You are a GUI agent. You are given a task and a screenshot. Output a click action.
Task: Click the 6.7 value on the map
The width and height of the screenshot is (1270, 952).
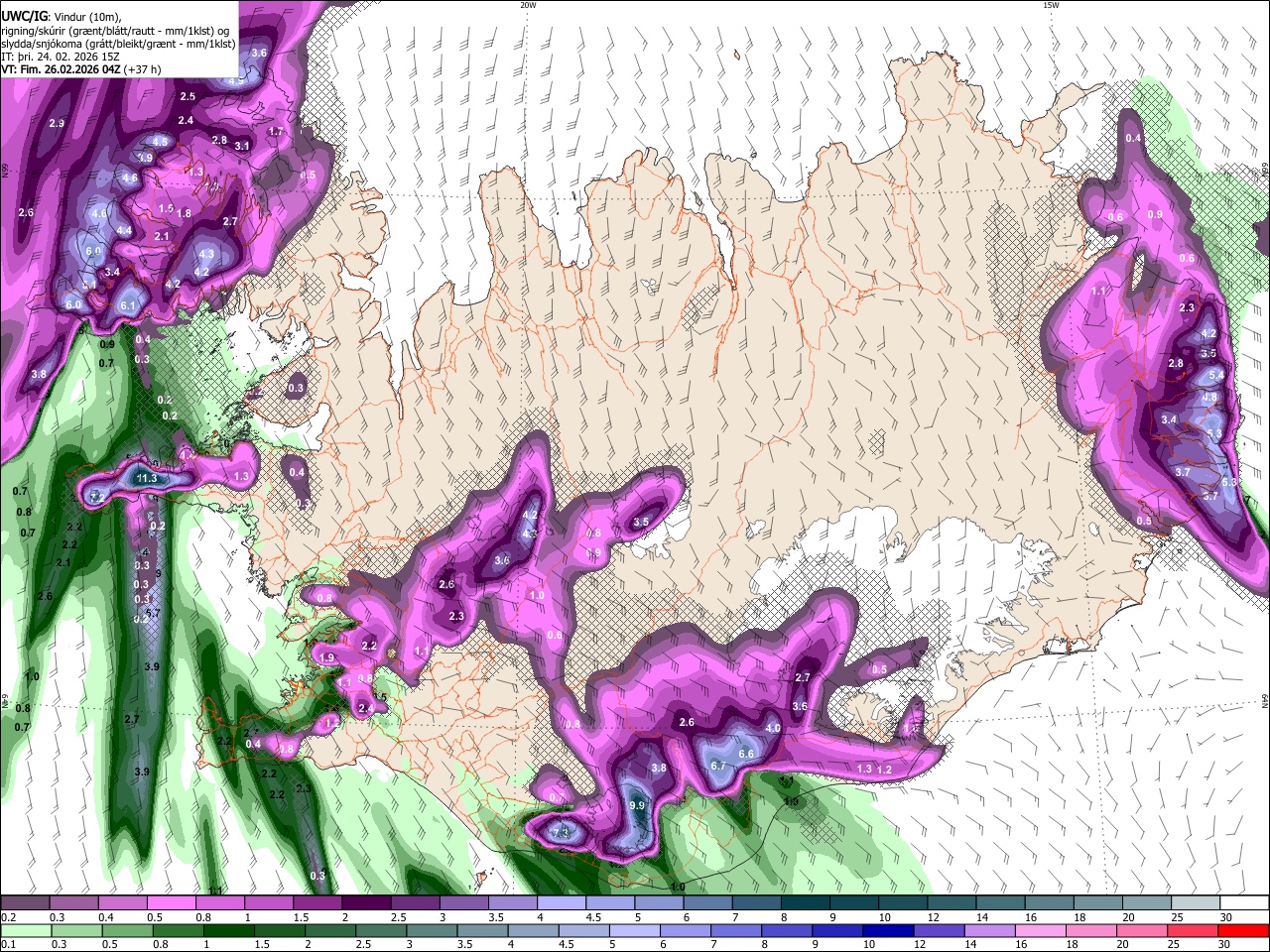click(719, 766)
